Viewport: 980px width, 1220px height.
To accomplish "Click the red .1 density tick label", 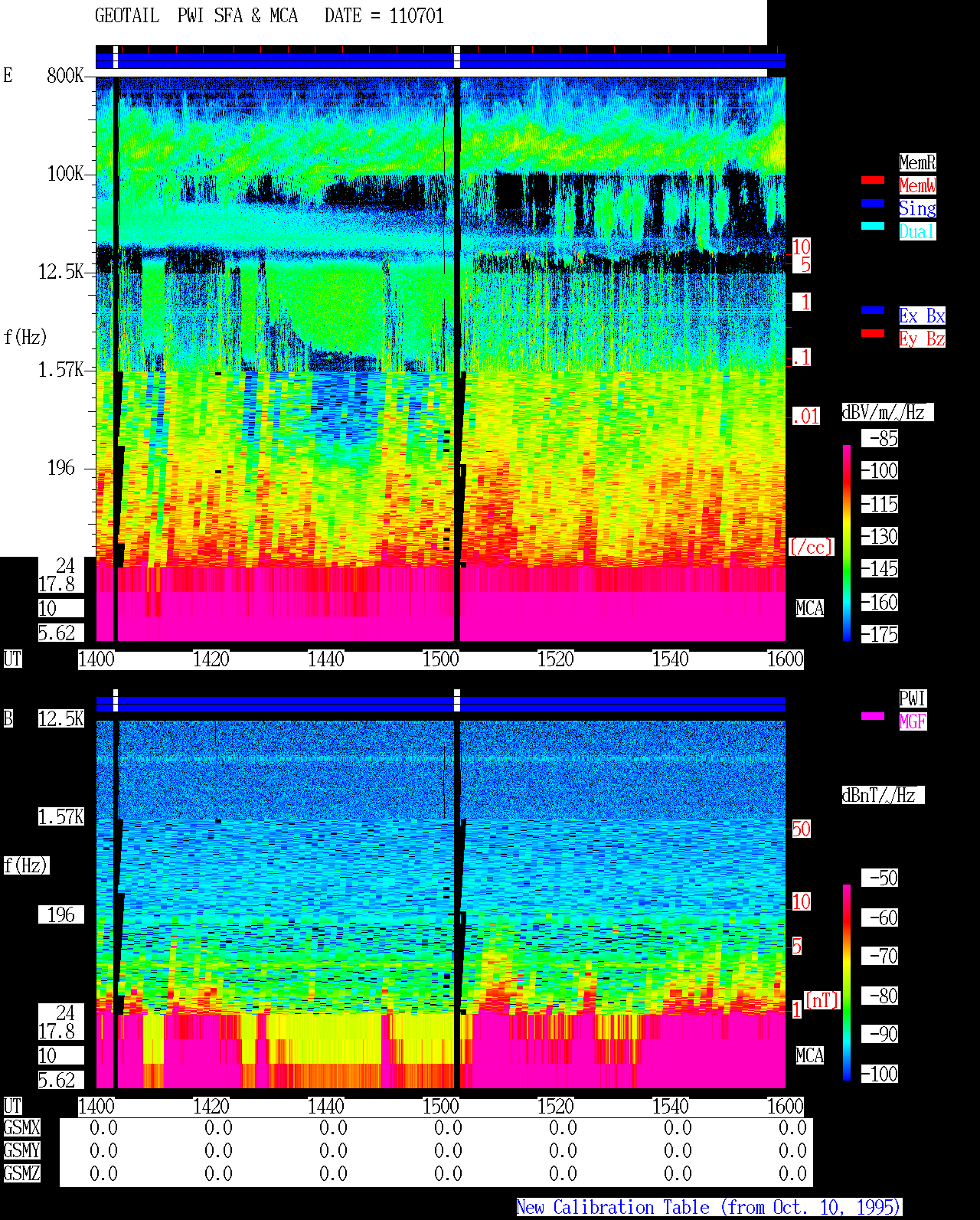I will pyautogui.click(x=802, y=357).
